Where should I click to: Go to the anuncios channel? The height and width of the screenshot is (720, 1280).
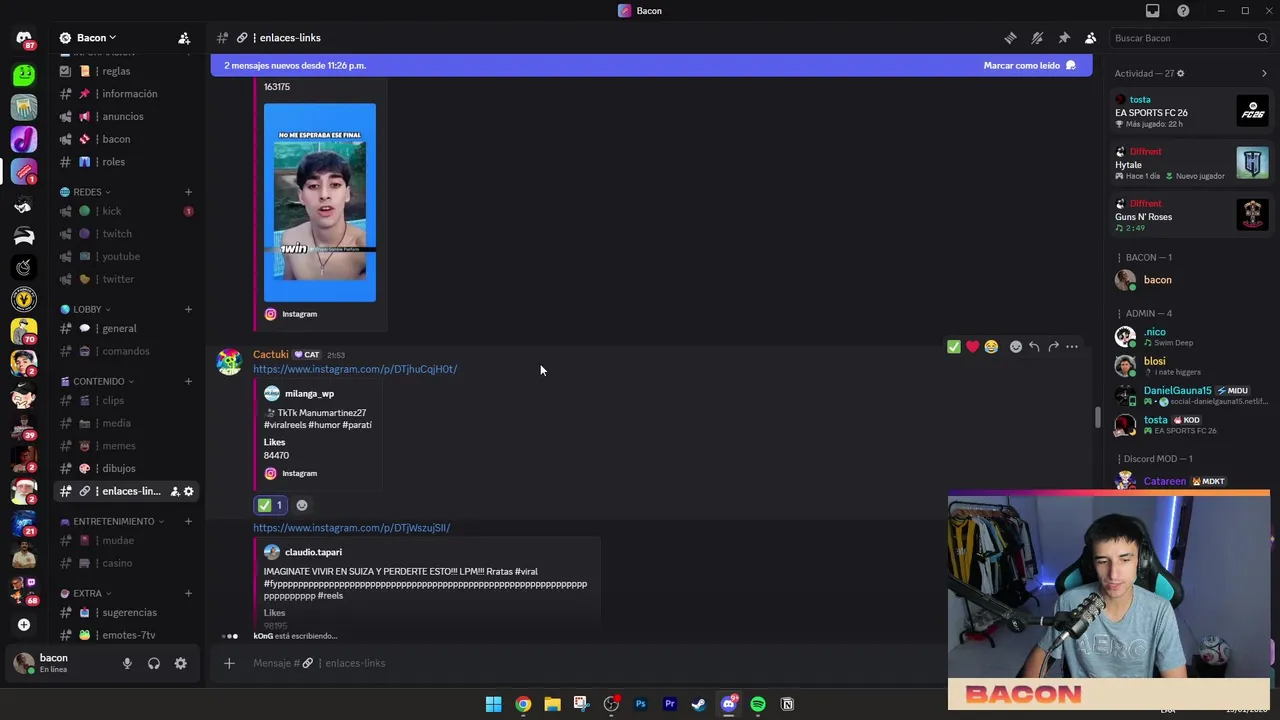point(125,116)
